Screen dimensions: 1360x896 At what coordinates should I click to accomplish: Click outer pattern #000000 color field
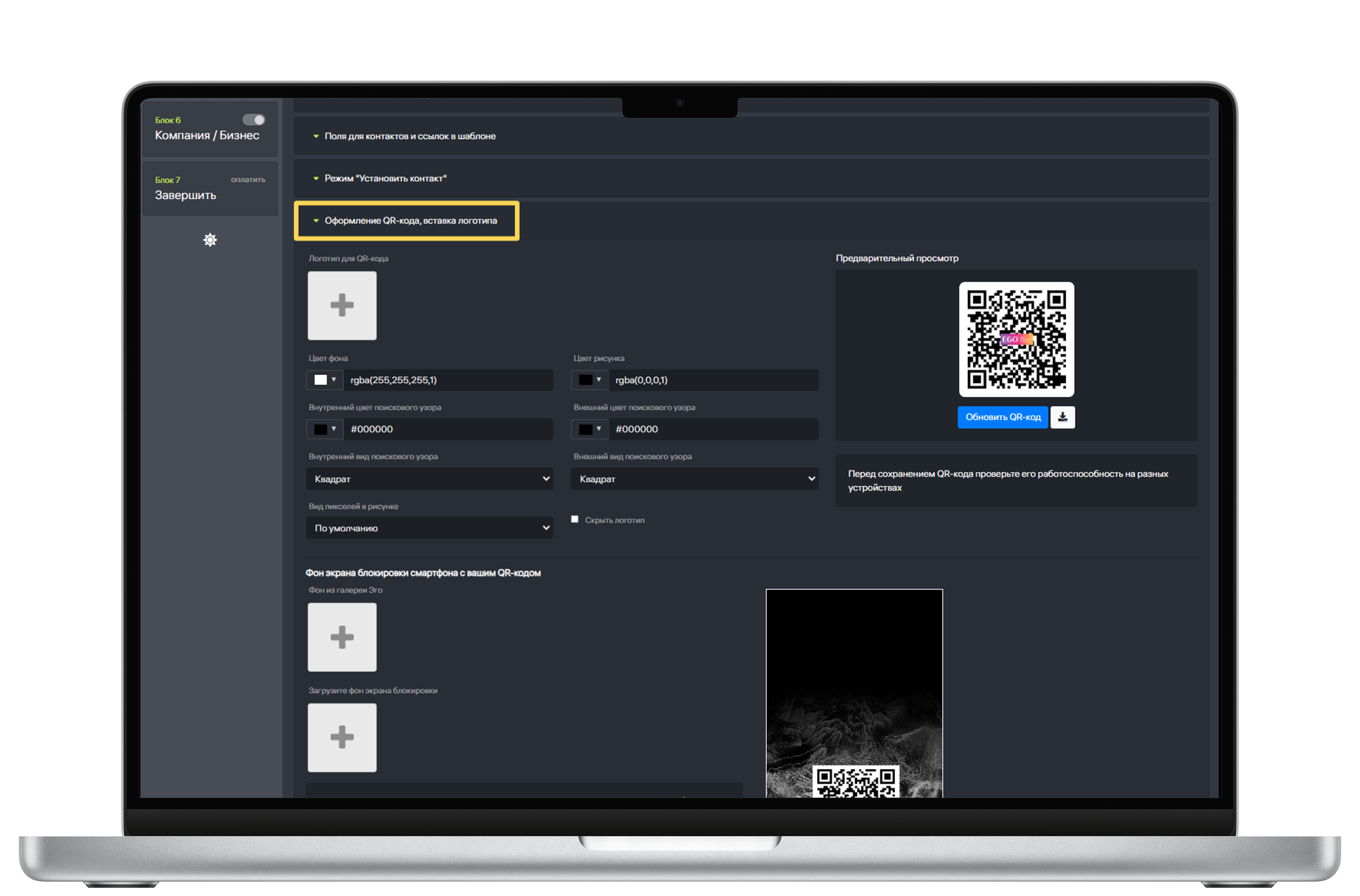tap(713, 429)
